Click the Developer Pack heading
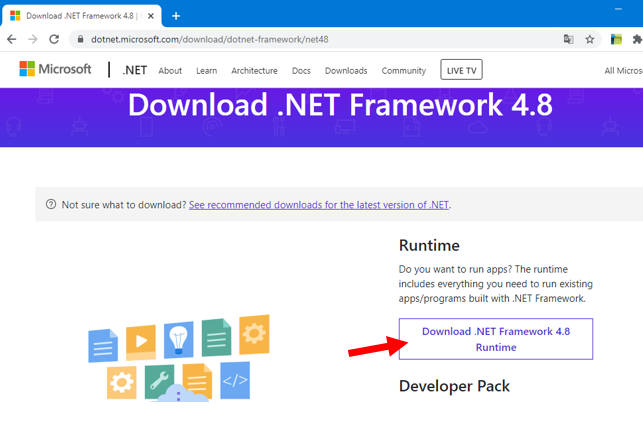 tap(454, 386)
